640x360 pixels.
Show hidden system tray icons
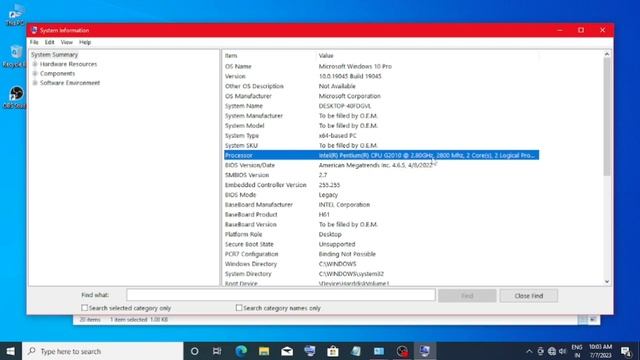click(529, 351)
